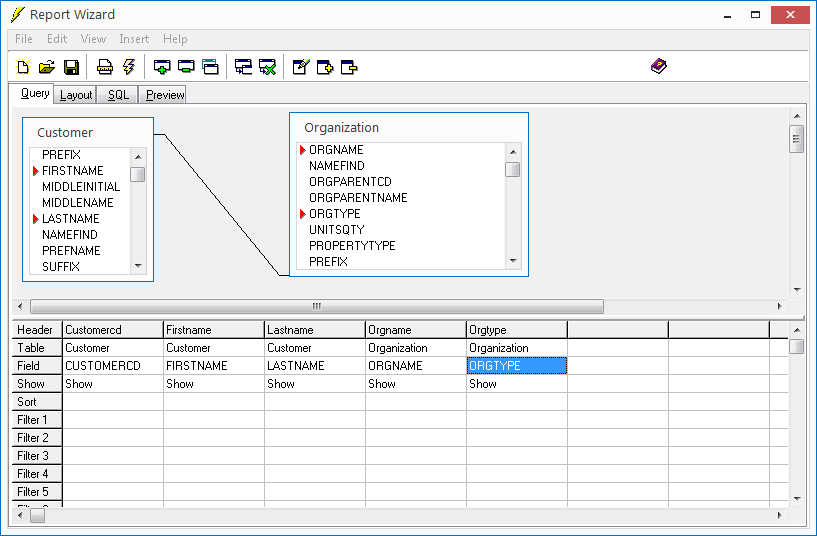Click the remove column icon with yellow minus
Viewport: 817px width, 536px height.
[349, 67]
